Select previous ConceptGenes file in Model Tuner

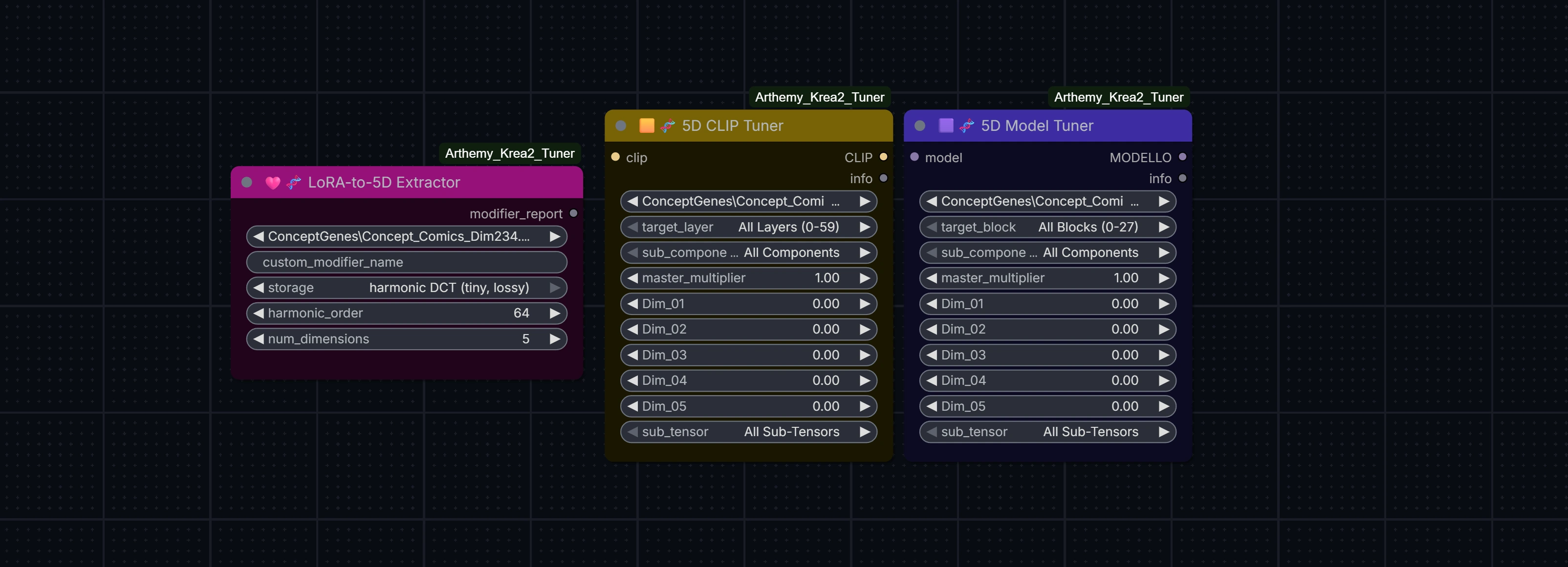click(x=931, y=201)
